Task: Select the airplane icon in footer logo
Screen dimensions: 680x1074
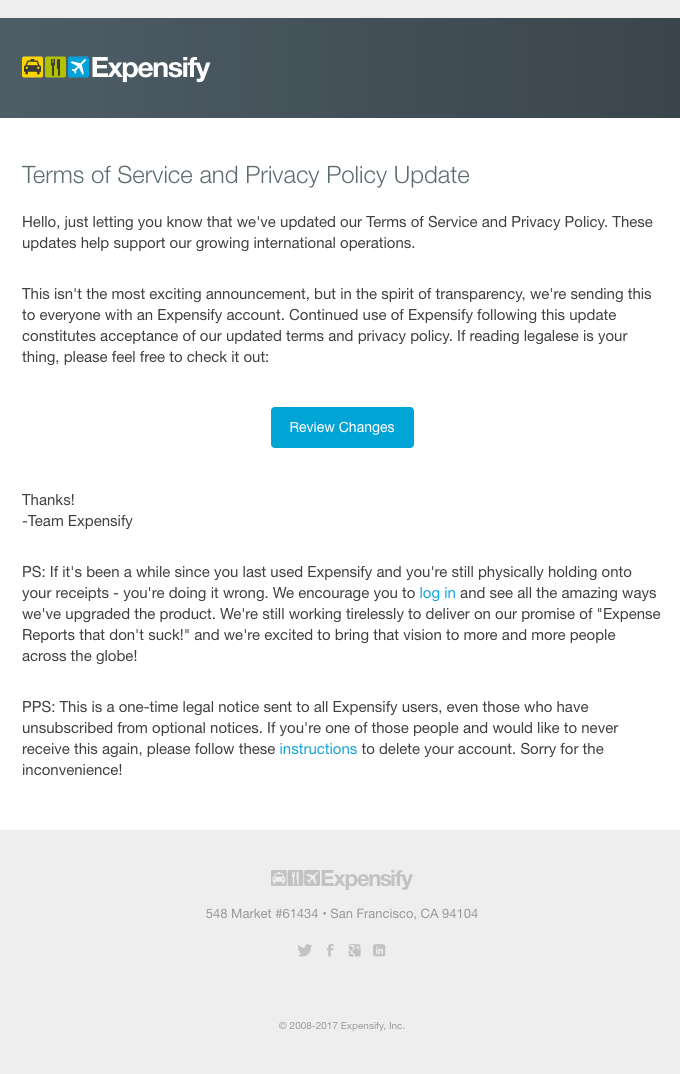Action: click(313, 878)
